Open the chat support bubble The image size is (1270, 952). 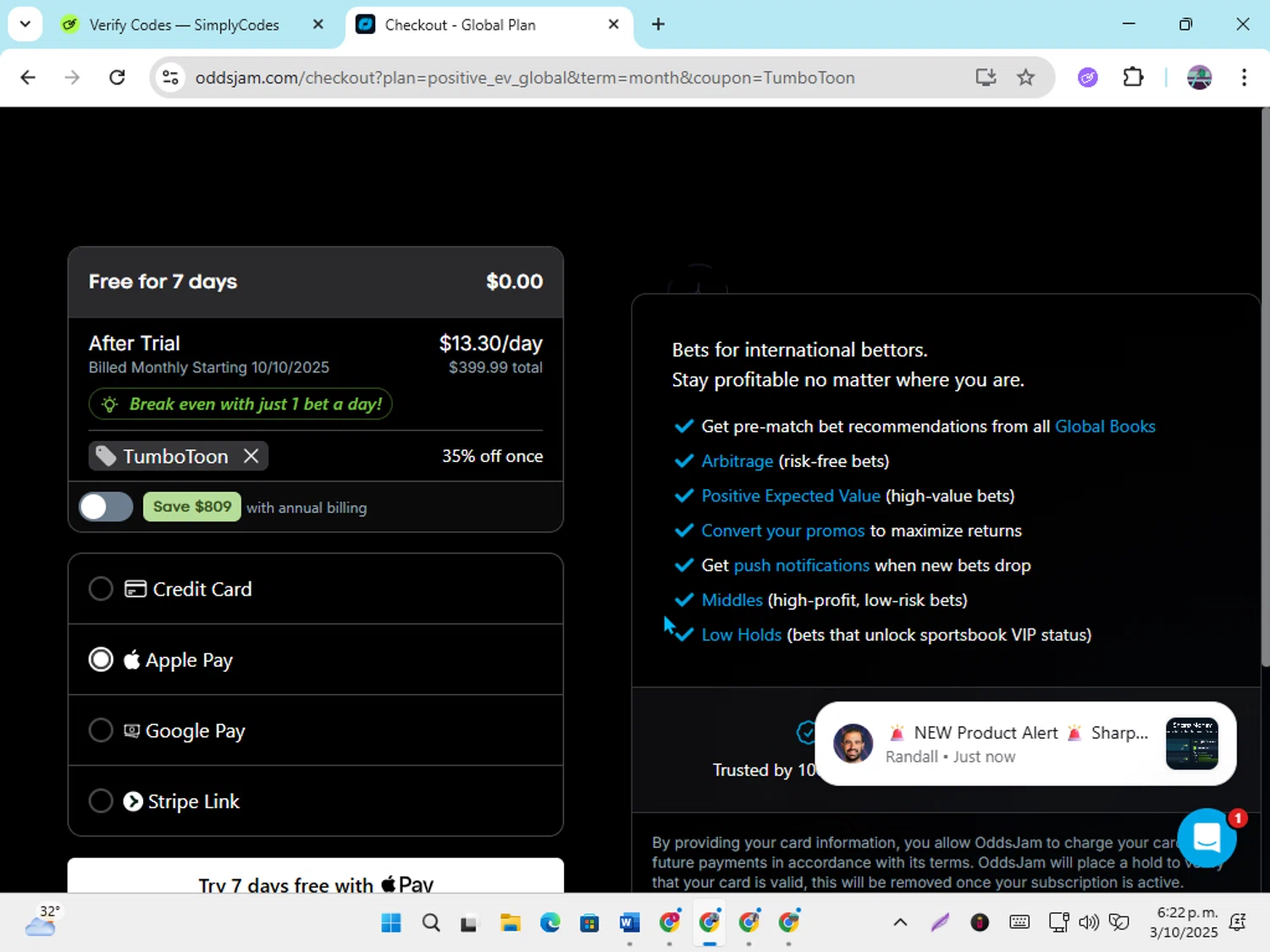point(1206,838)
